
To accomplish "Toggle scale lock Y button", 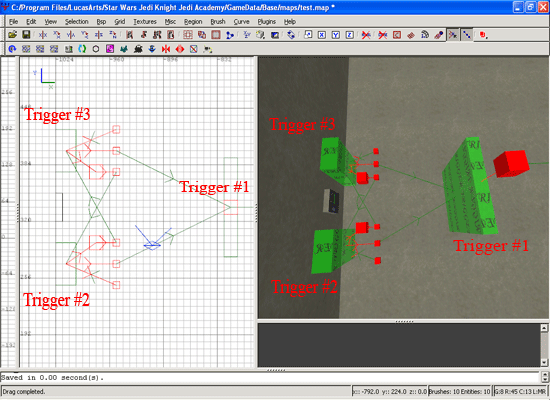I will [336, 35].
